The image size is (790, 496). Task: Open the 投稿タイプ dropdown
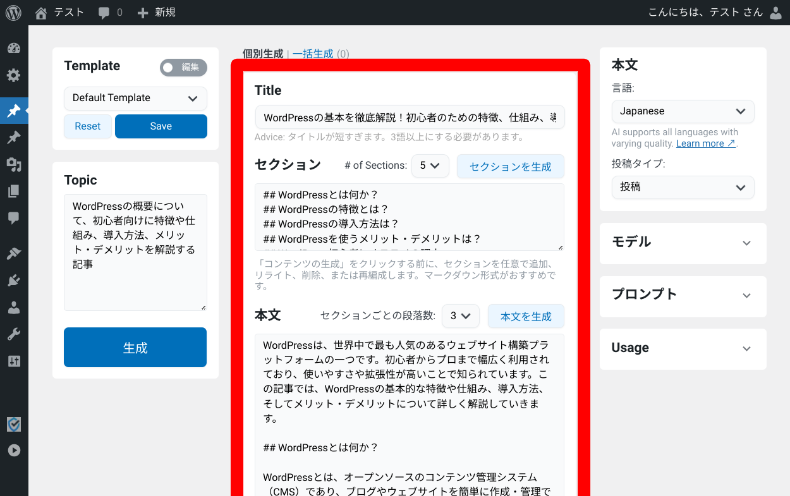coord(683,187)
